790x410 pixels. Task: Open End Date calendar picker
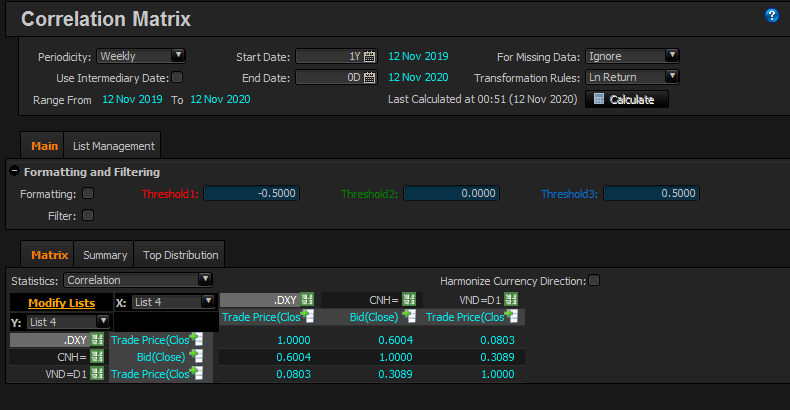[x=369, y=78]
